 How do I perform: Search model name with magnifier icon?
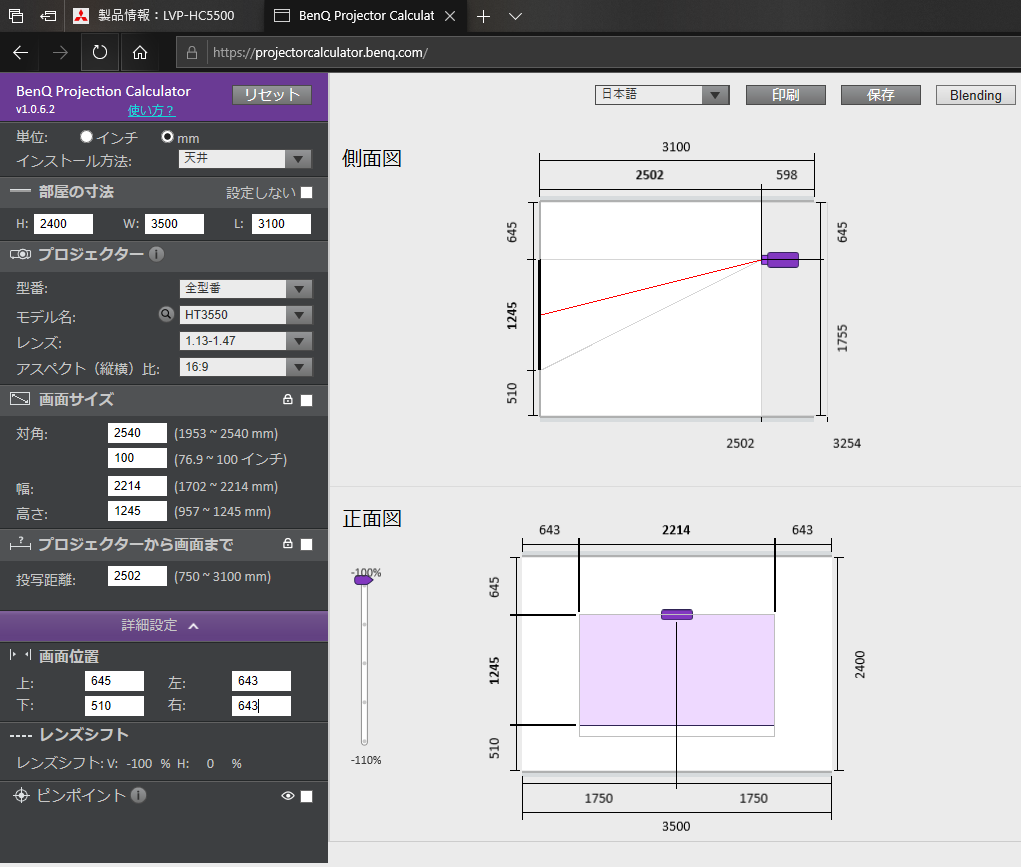(x=167, y=314)
